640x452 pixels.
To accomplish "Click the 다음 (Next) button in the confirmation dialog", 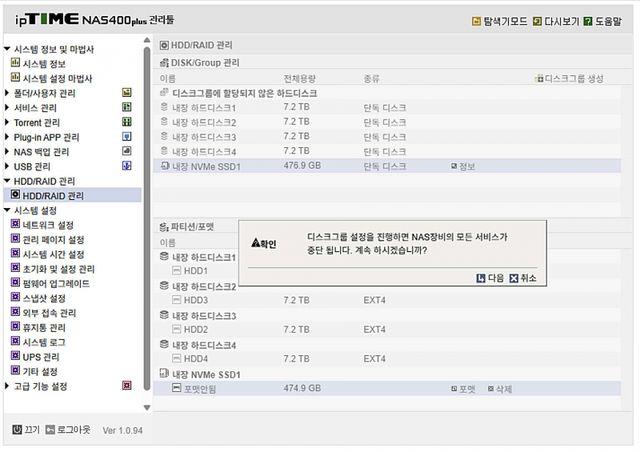I will tap(489, 278).
